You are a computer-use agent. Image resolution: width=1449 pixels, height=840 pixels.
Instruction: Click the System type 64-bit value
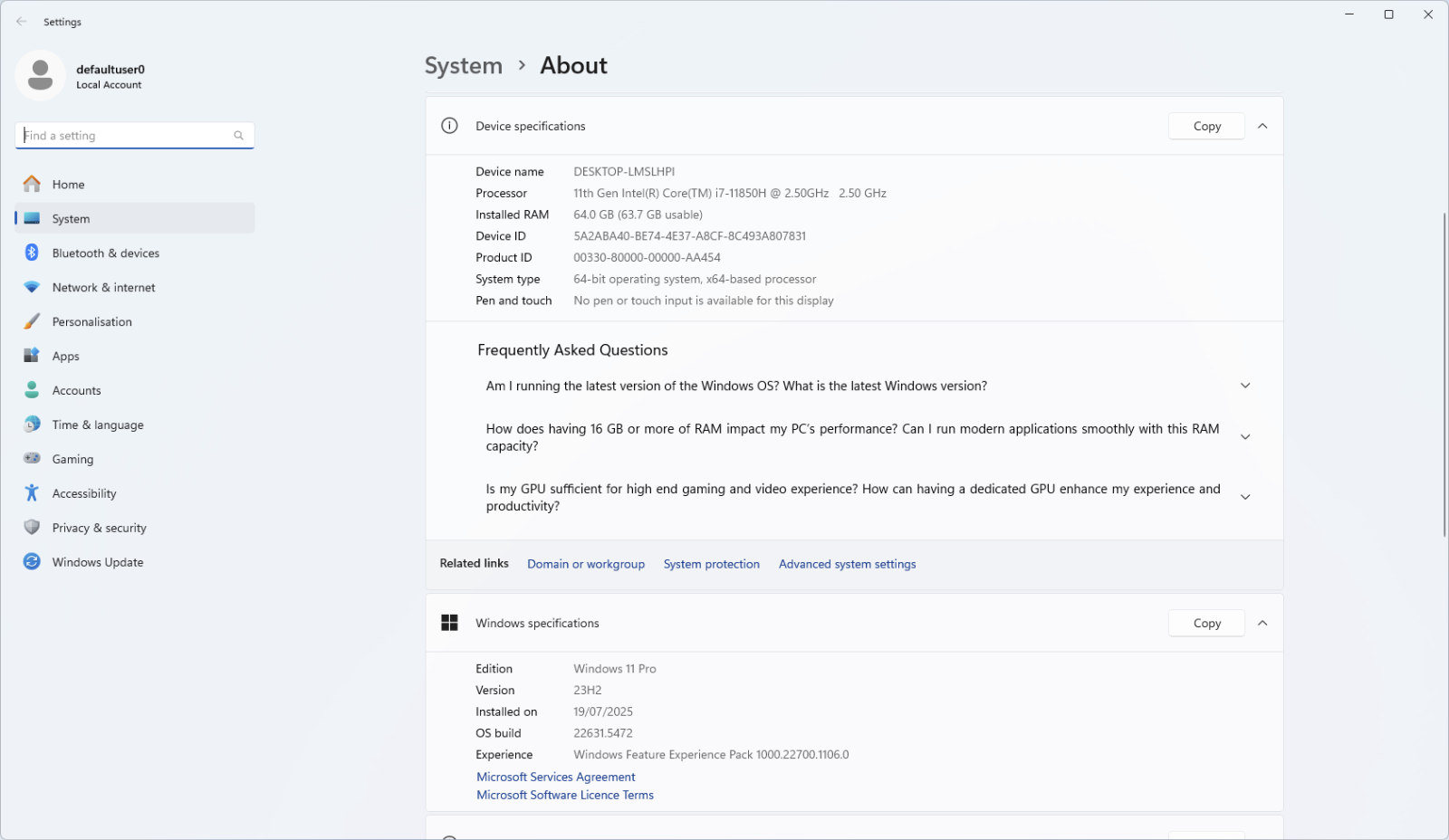click(x=695, y=280)
